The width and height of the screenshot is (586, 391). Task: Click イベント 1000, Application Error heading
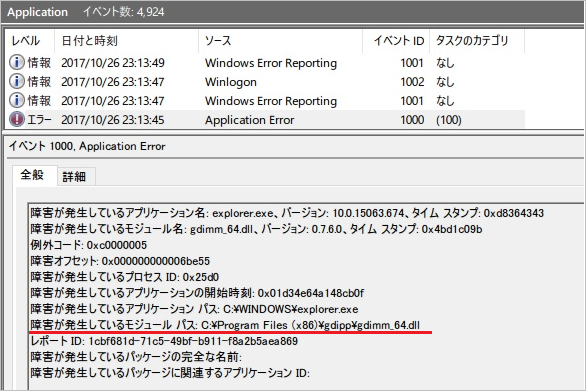pyautogui.click(x=87, y=146)
